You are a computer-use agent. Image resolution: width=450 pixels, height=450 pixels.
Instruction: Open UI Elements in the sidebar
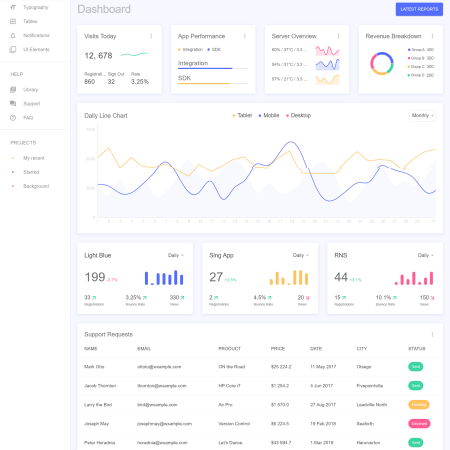pyautogui.click(x=36, y=49)
